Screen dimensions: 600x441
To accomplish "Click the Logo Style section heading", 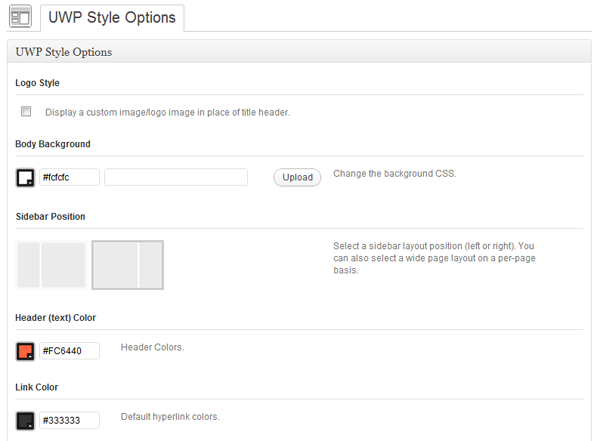I will point(38,83).
